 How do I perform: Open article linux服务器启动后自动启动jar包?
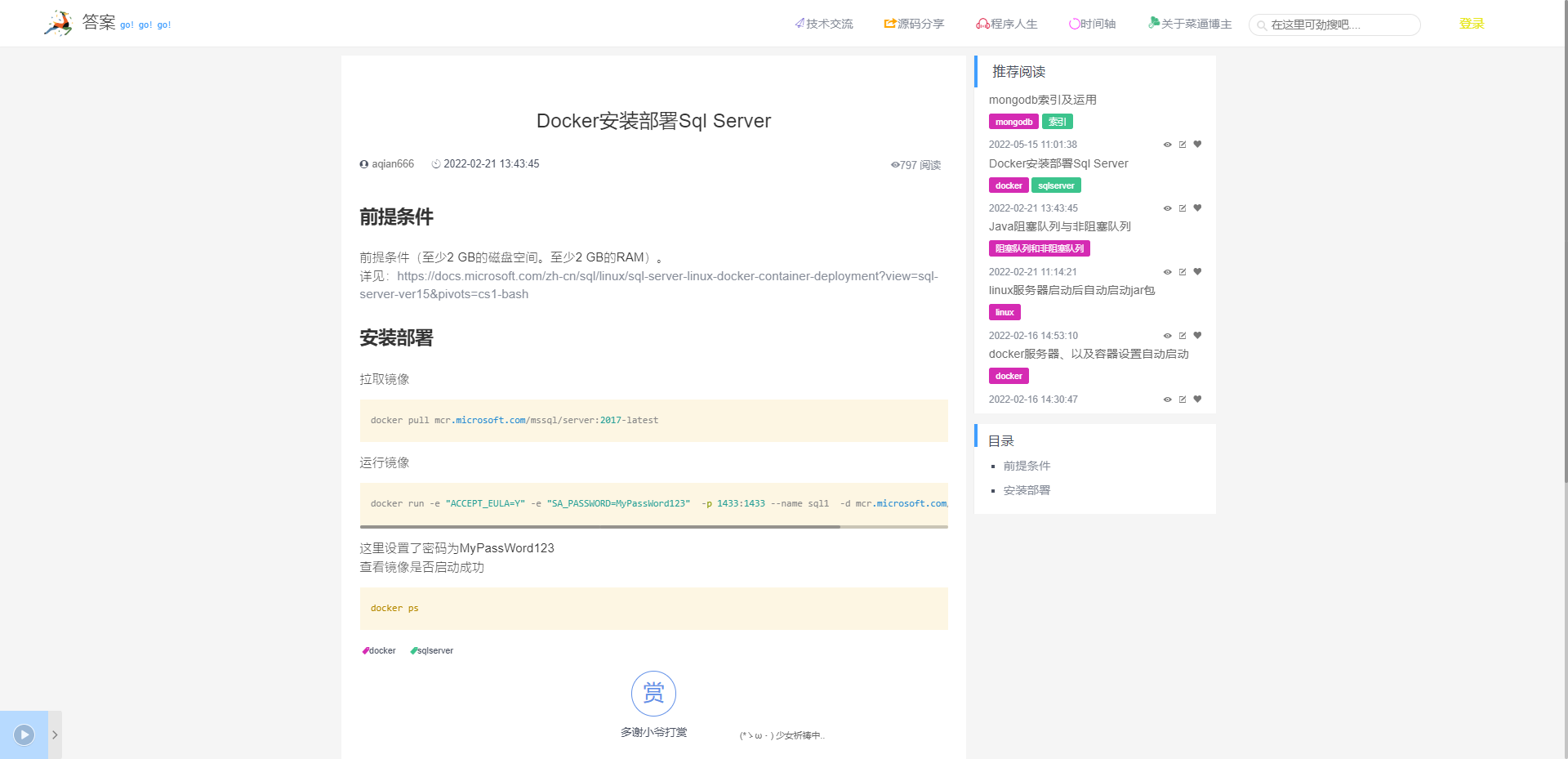[1071, 290]
